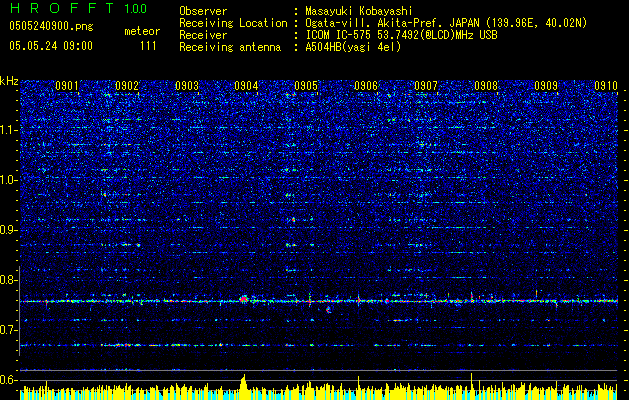
Task: Click the 0909 time marker
Action: click(546, 86)
